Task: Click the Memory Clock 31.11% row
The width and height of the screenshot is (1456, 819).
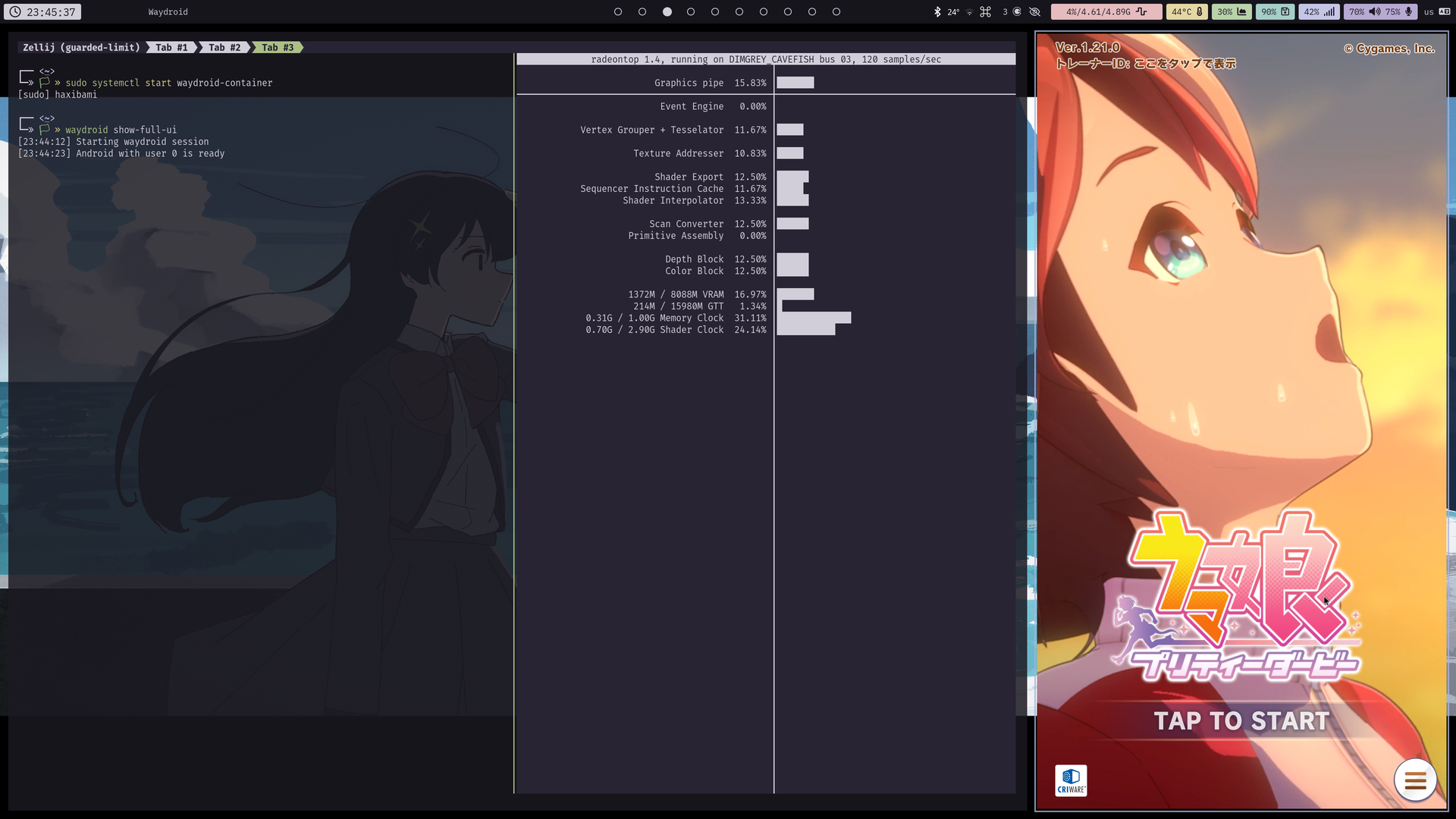Action: pyautogui.click(x=676, y=318)
